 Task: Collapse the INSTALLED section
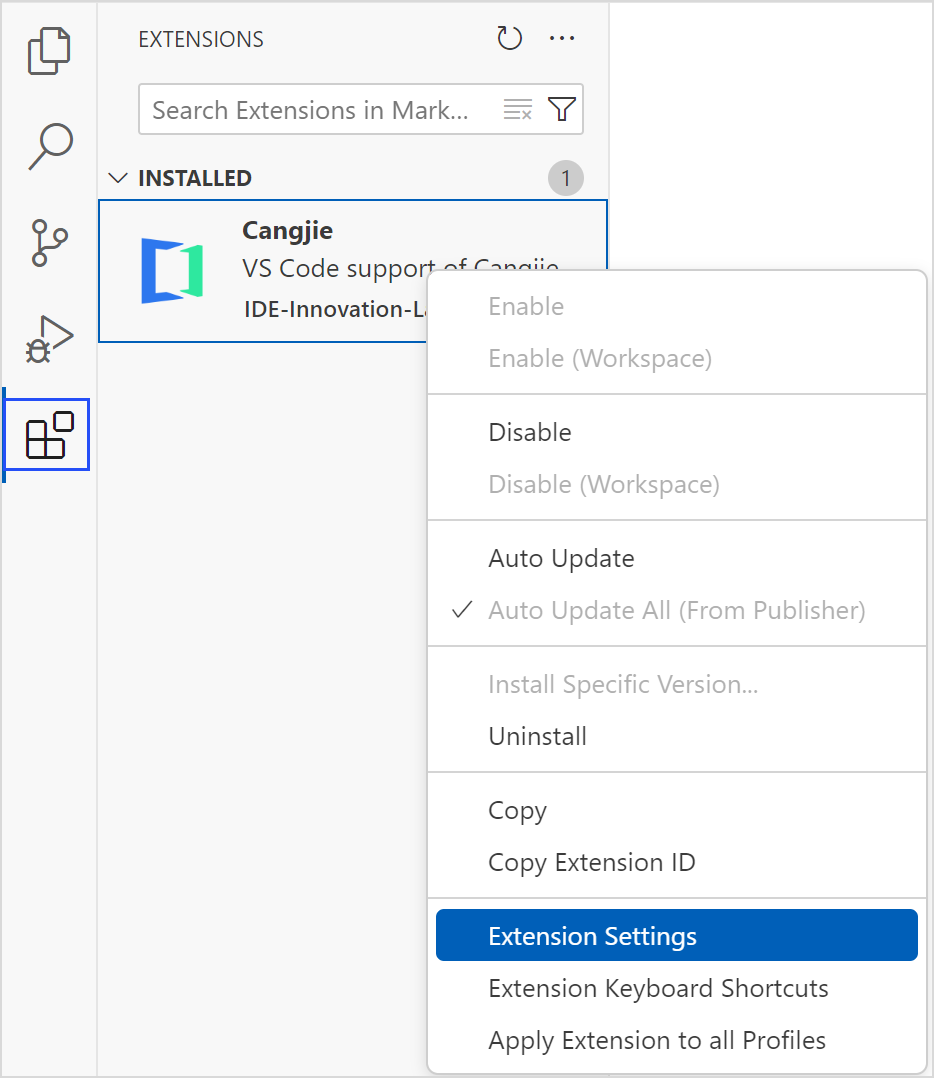click(119, 178)
